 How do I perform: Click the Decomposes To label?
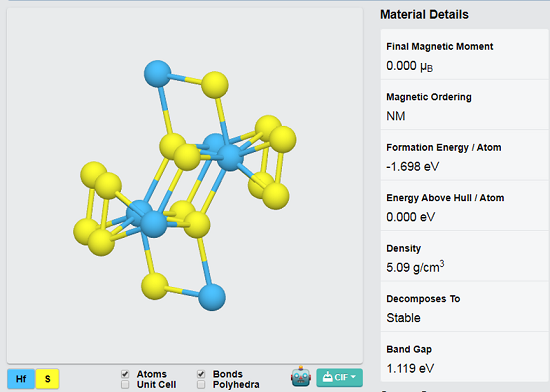pyautogui.click(x=423, y=299)
